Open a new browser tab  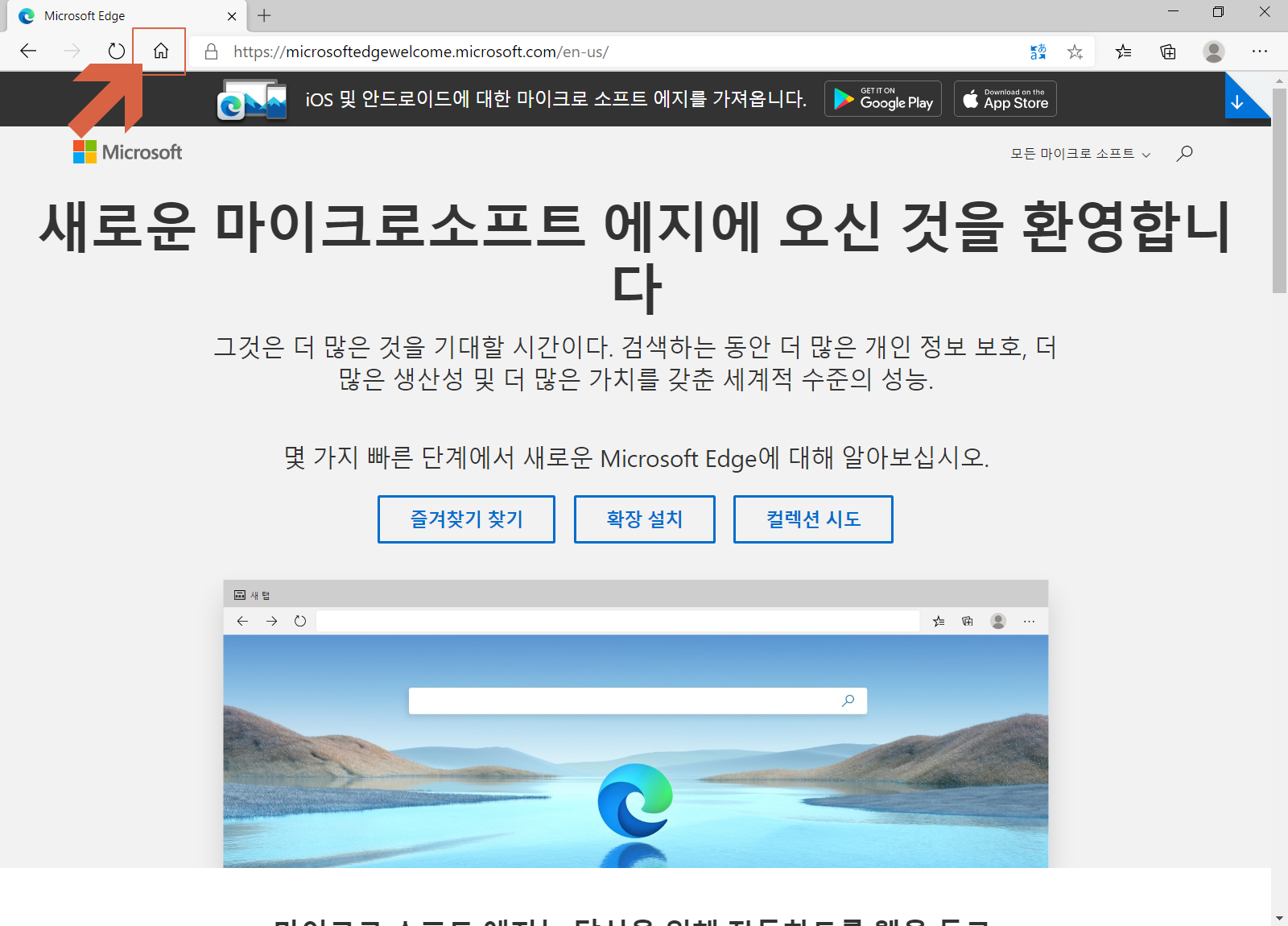[x=264, y=15]
